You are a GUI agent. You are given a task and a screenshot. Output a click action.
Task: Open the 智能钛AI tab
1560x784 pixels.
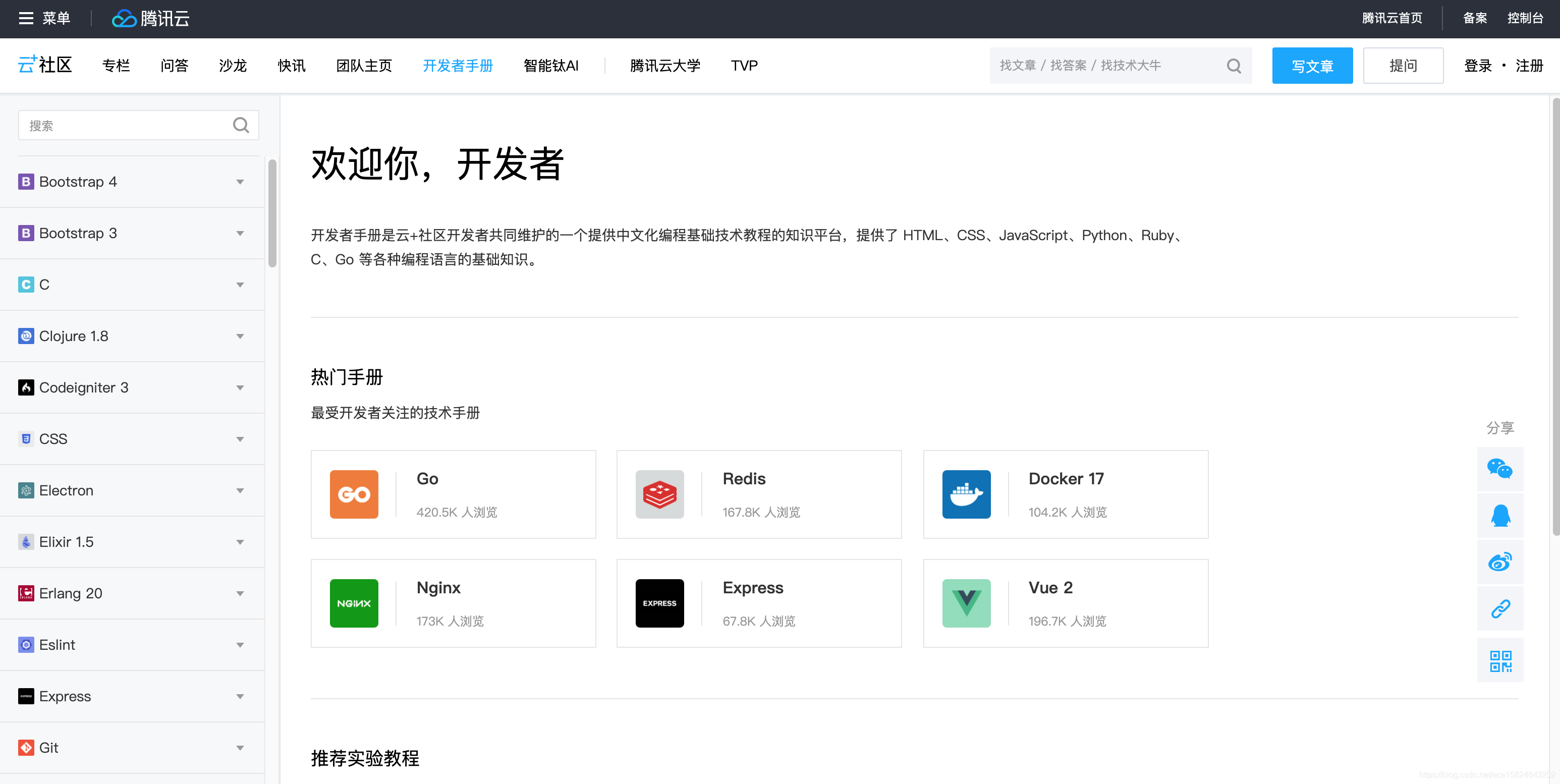pos(550,66)
